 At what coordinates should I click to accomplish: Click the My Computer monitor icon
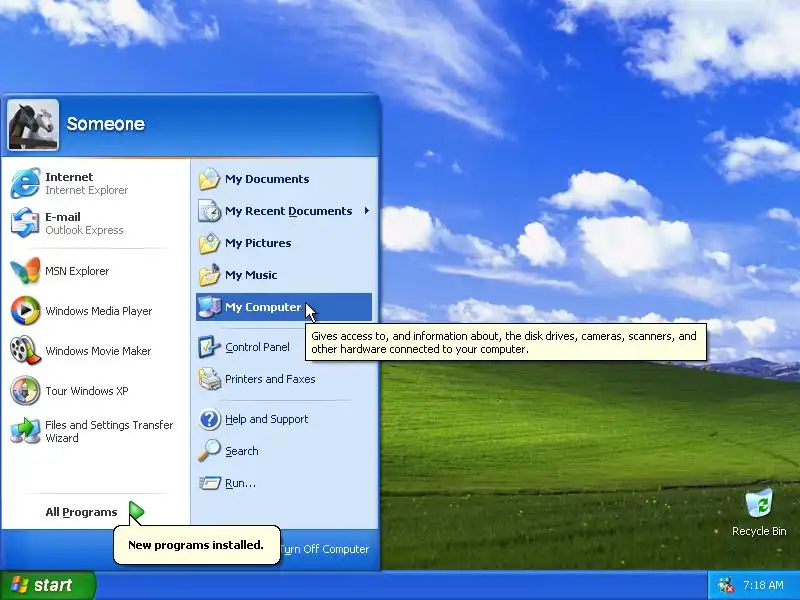click(209, 307)
